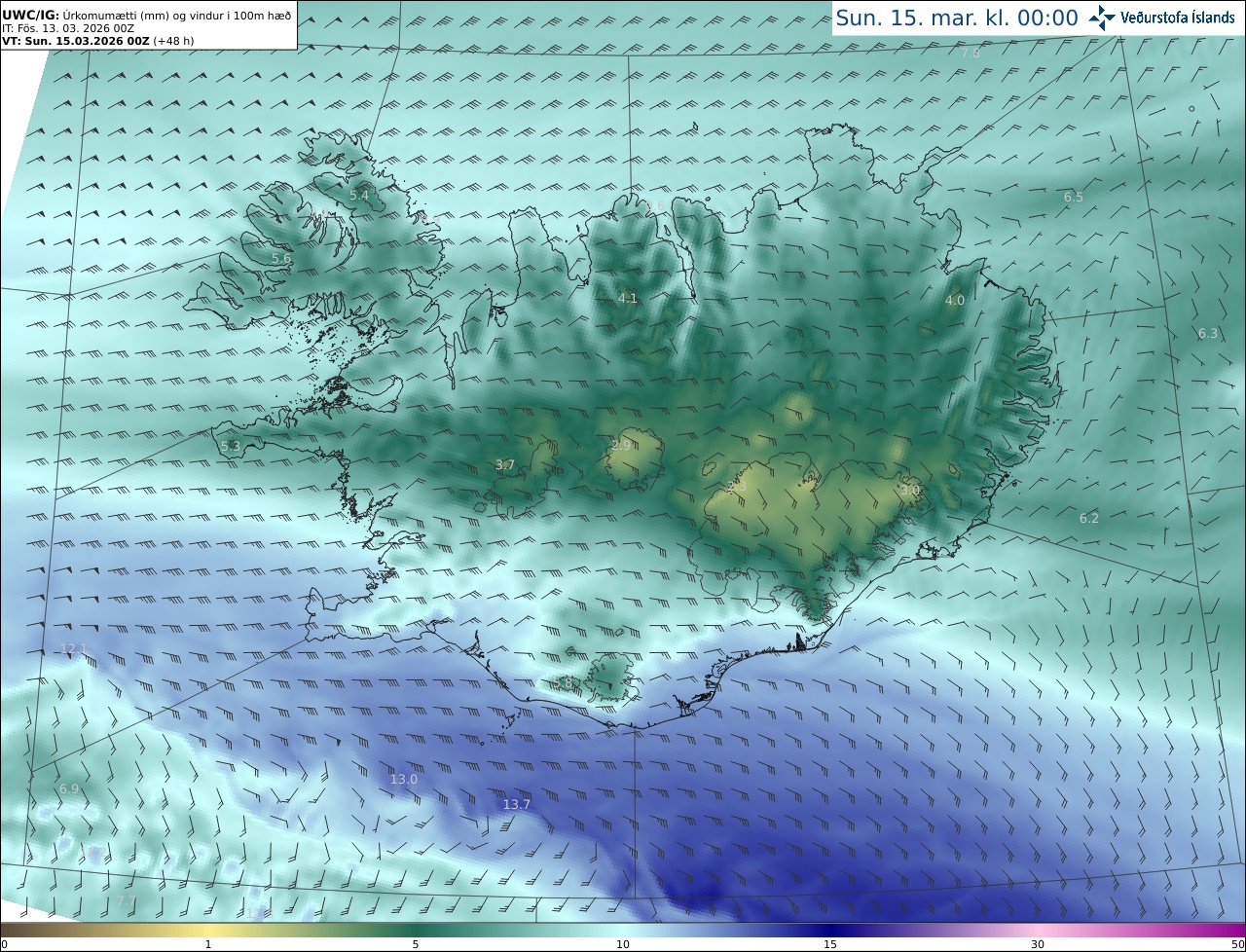Click the 13.7 value south of Iceland
Screen dimensions: 1246x952
(517, 804)
